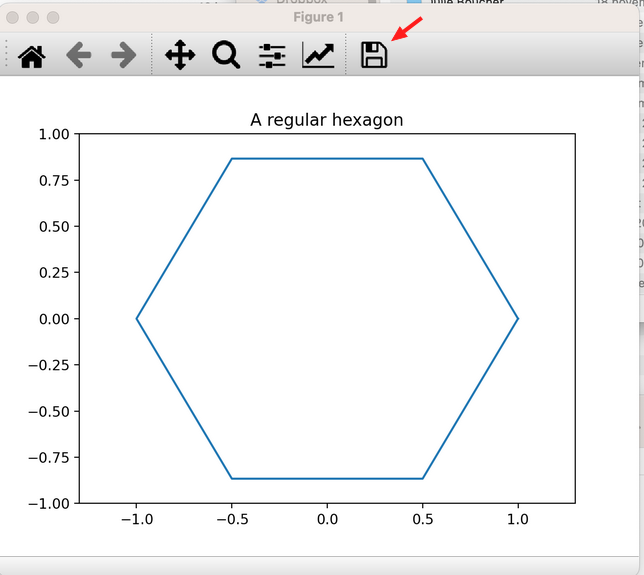
Task: Go forward to the next view
Action: 123,56
